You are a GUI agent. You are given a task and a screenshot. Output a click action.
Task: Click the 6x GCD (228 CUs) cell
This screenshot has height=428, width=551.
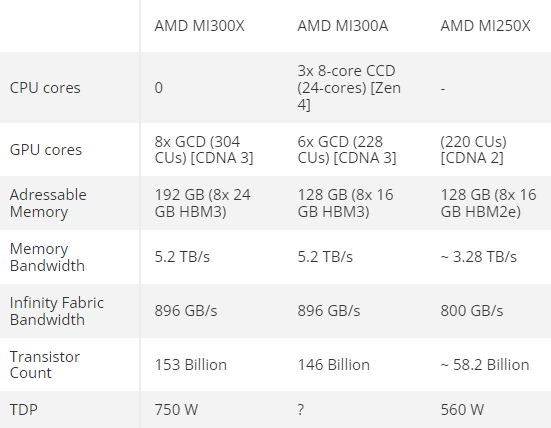tap(347, 150)
